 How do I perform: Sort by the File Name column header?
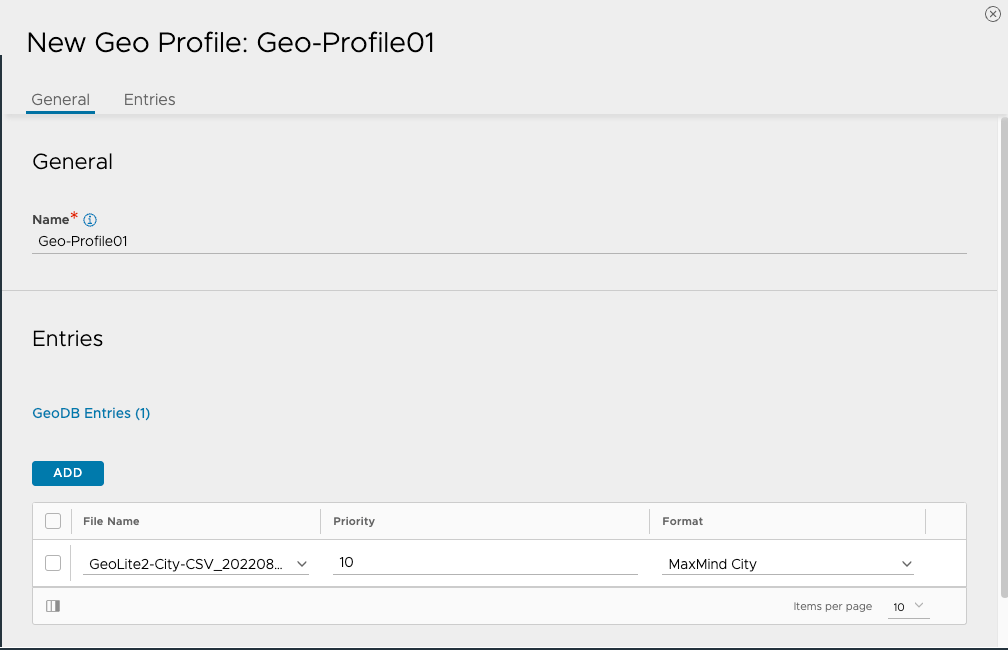pyautogui.click(x=111, y=521)
